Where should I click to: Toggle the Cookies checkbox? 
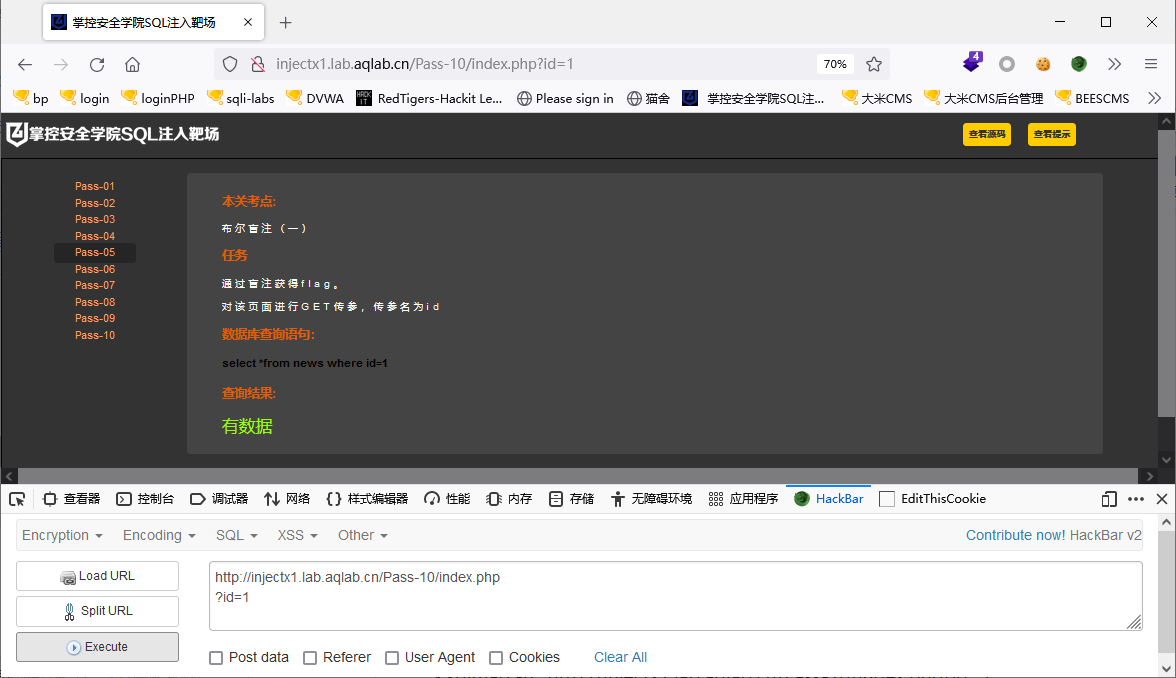click(x=496, y=658)
